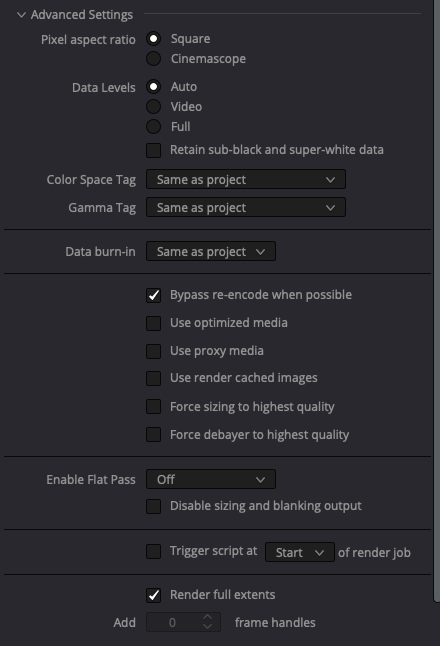Viewport: 440px width, 646px height.
Task: Select Square pixel aspect ratio
Action: pos(154,39)
